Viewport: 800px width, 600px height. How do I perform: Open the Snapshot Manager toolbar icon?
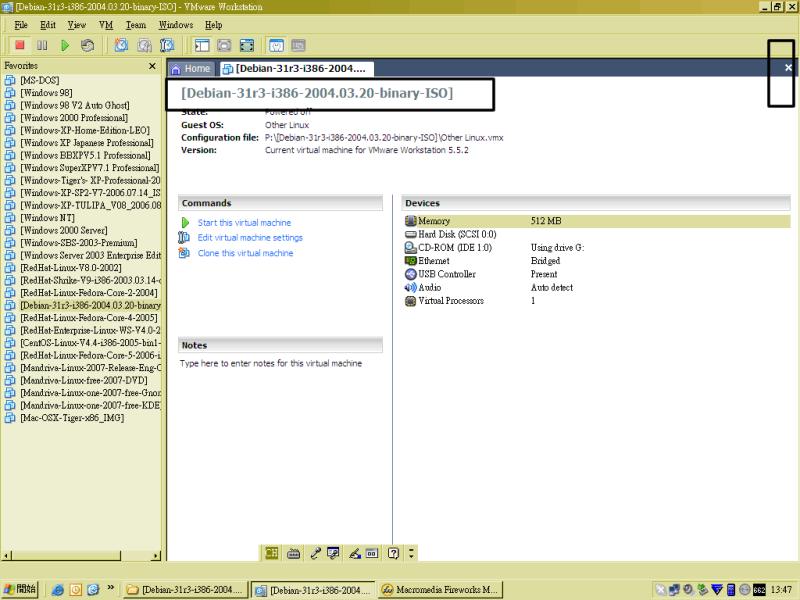[x=167, y=45]
